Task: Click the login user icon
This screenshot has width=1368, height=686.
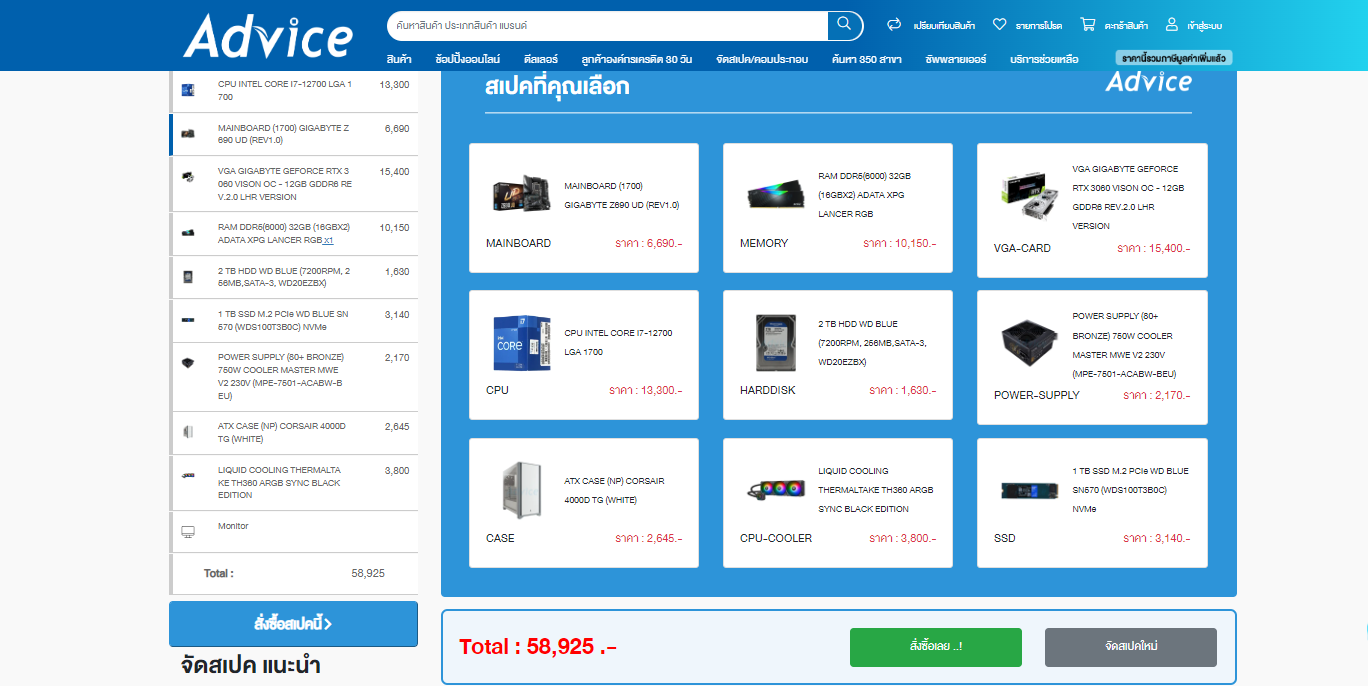Action: pos(1172,24)
